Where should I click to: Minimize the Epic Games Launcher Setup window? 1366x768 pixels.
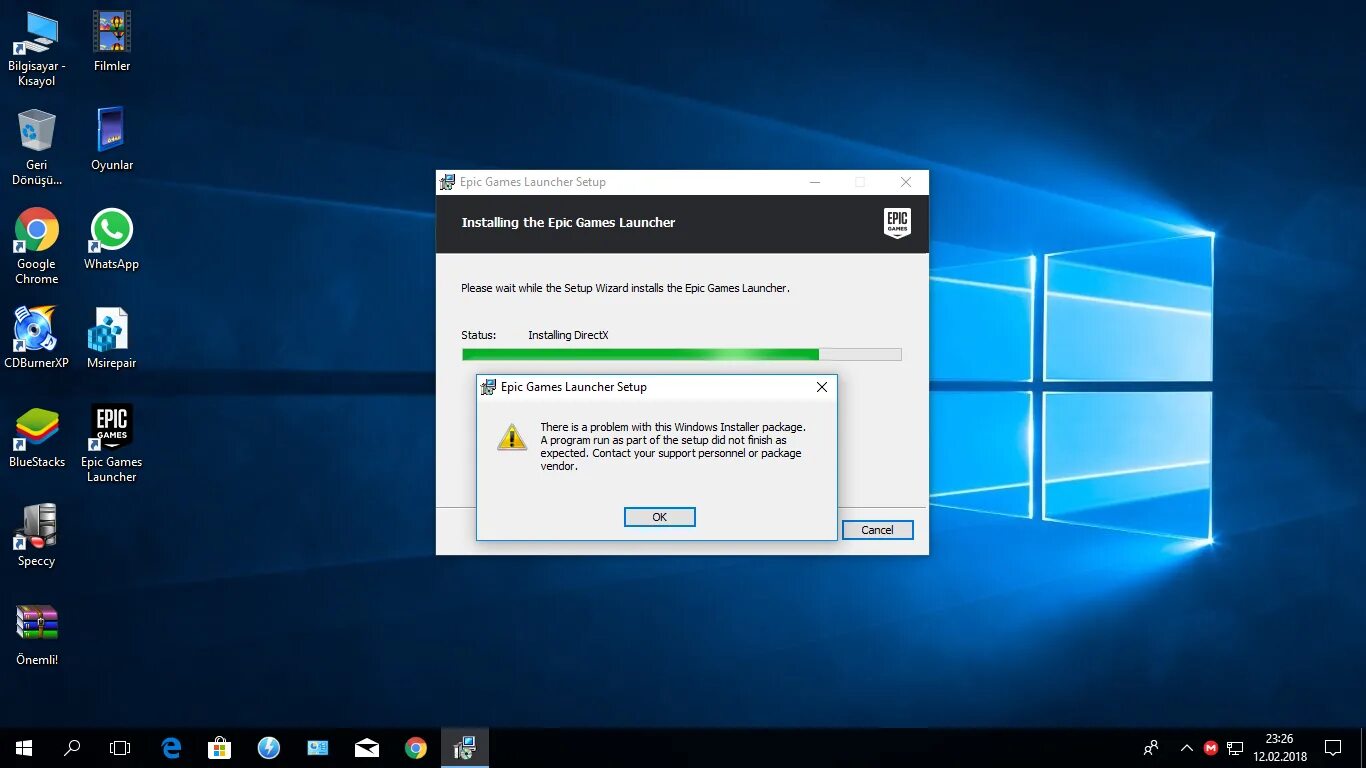(814, 182)
